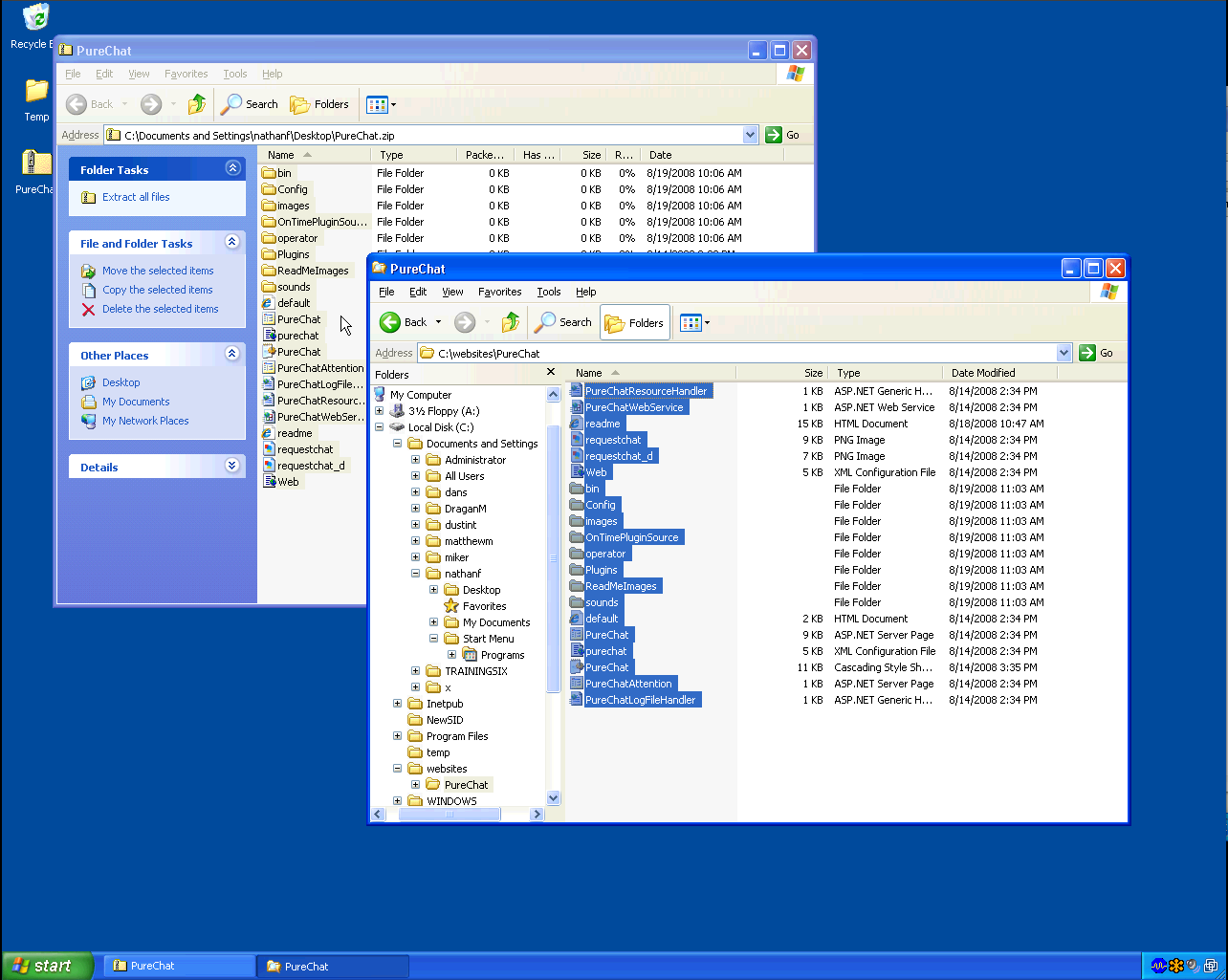Click the Up folder icon in C:\websites\PureChat window
1228x980 pixels.
511,322
